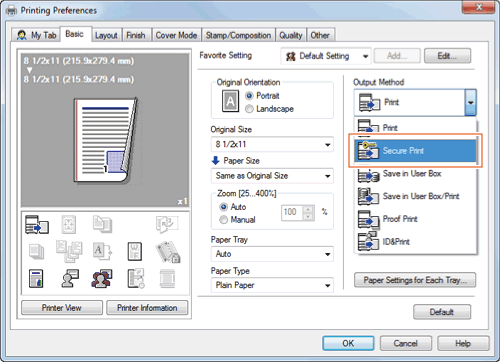Click the Default button
The height and width of the screenshot is (362, 500).
tap(442, 312)
